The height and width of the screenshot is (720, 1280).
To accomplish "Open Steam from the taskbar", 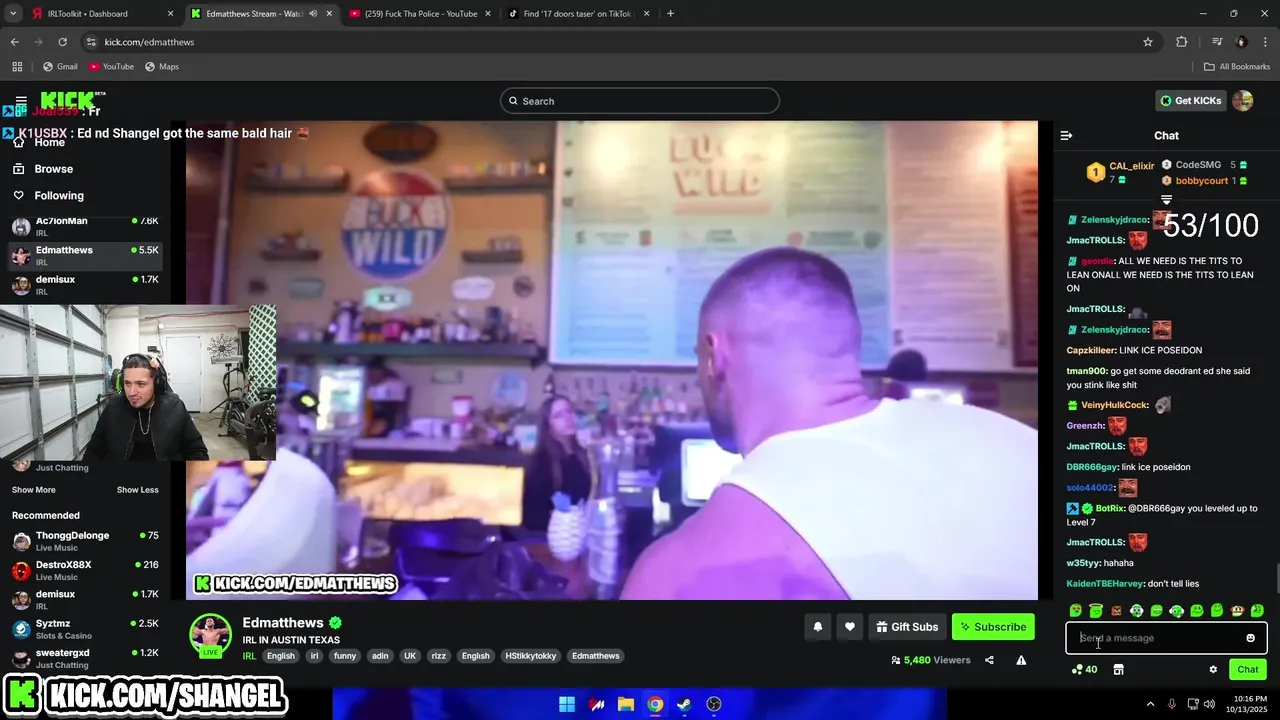I will click(x=684, y=704).
